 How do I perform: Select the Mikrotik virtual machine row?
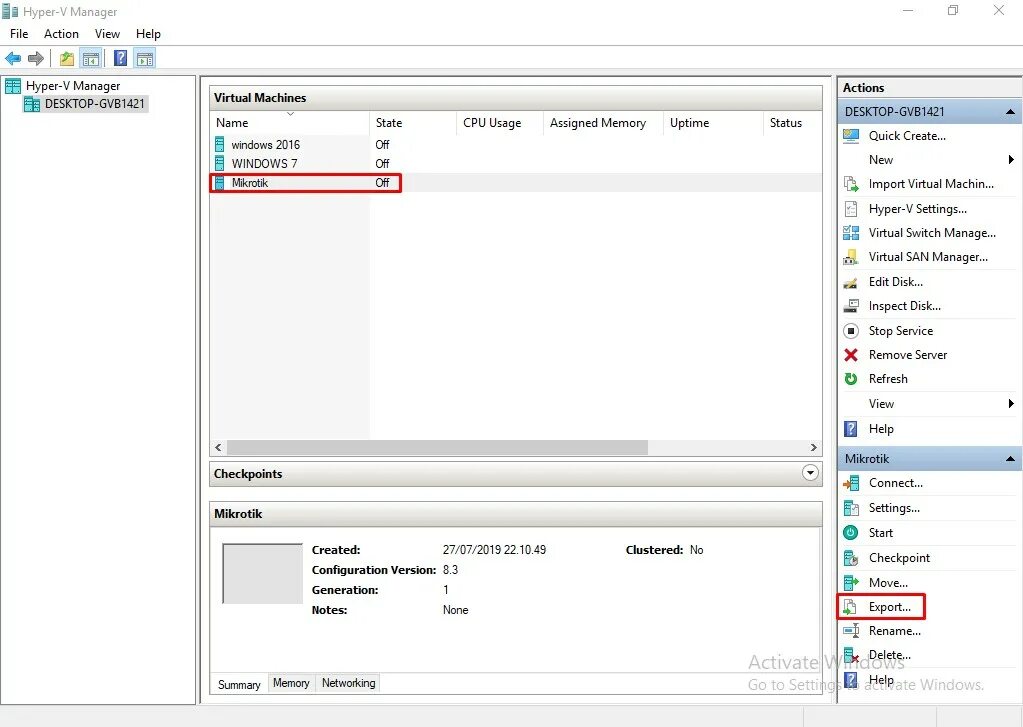515,183
